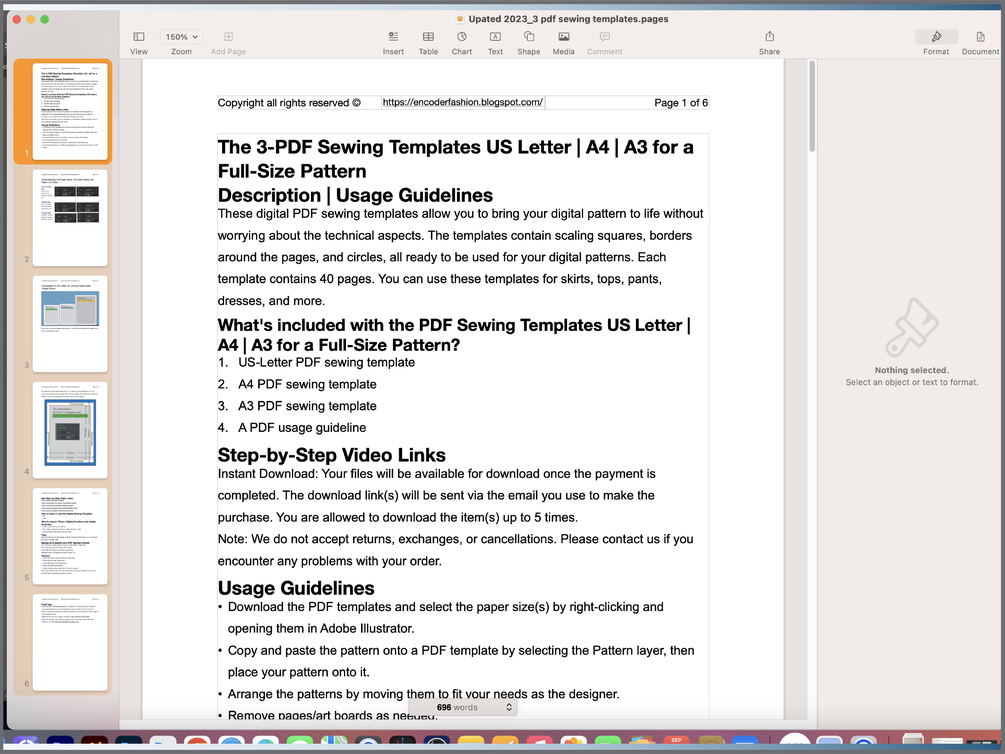Open the View sidebar options
Viewport: 1005px width, 754px height.
click(138, 43)
